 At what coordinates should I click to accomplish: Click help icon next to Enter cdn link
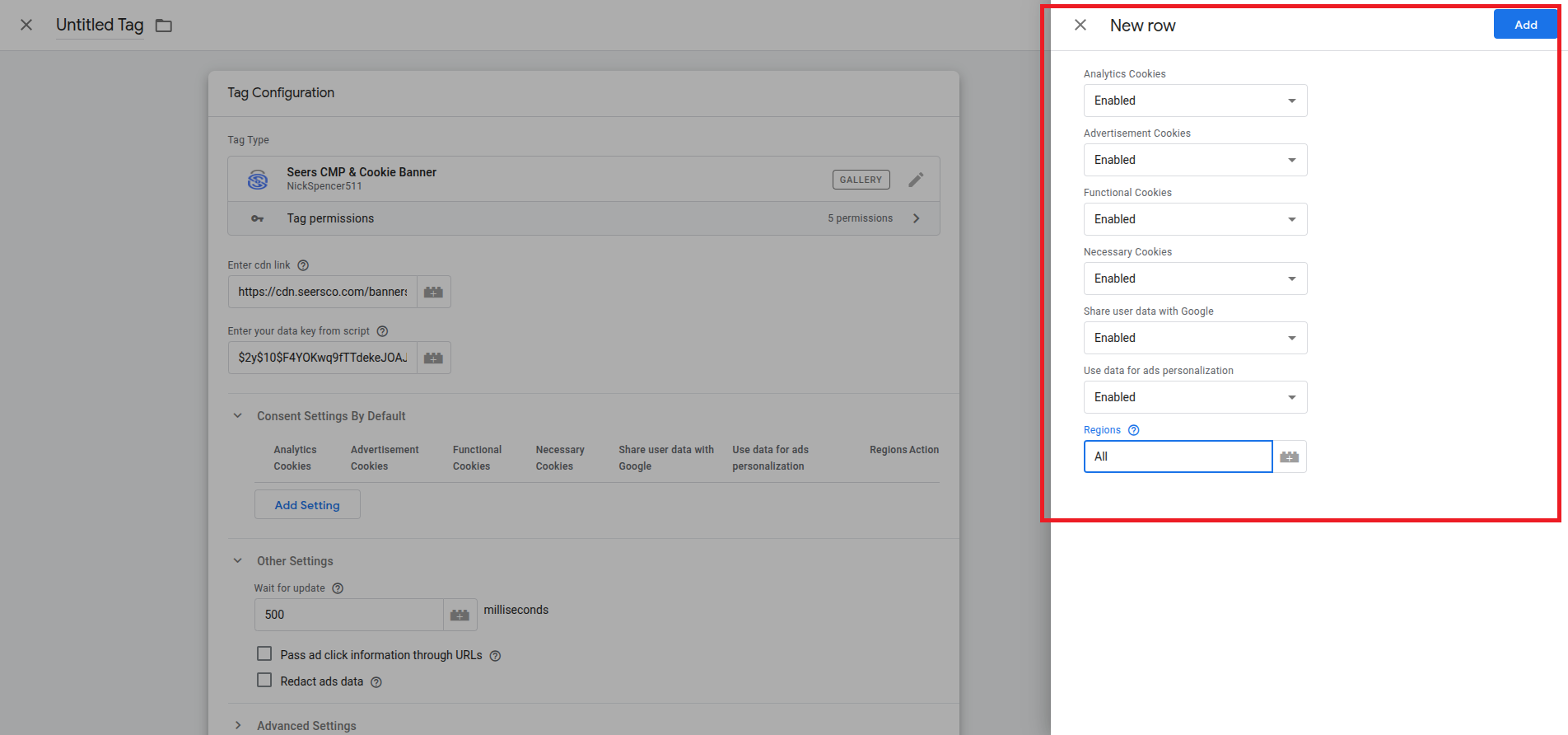point(303,265)
